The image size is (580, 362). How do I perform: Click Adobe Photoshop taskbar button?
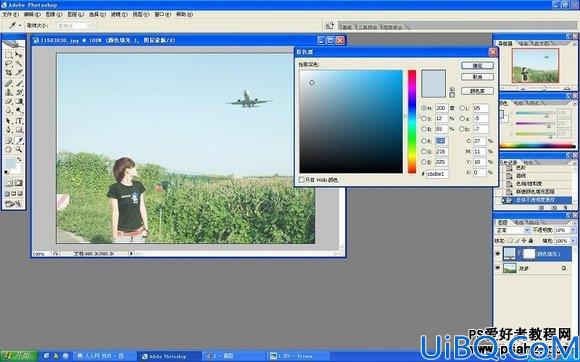169,356
